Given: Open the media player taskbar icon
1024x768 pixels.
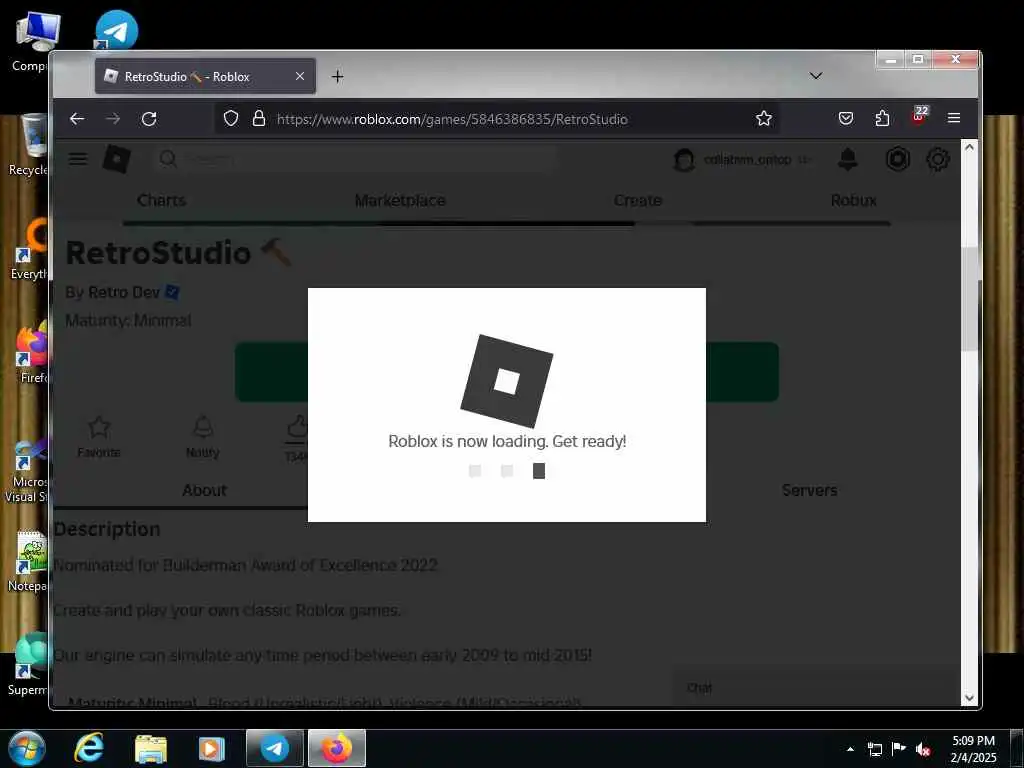Looking at the screenshot, I should click(211, 748).
